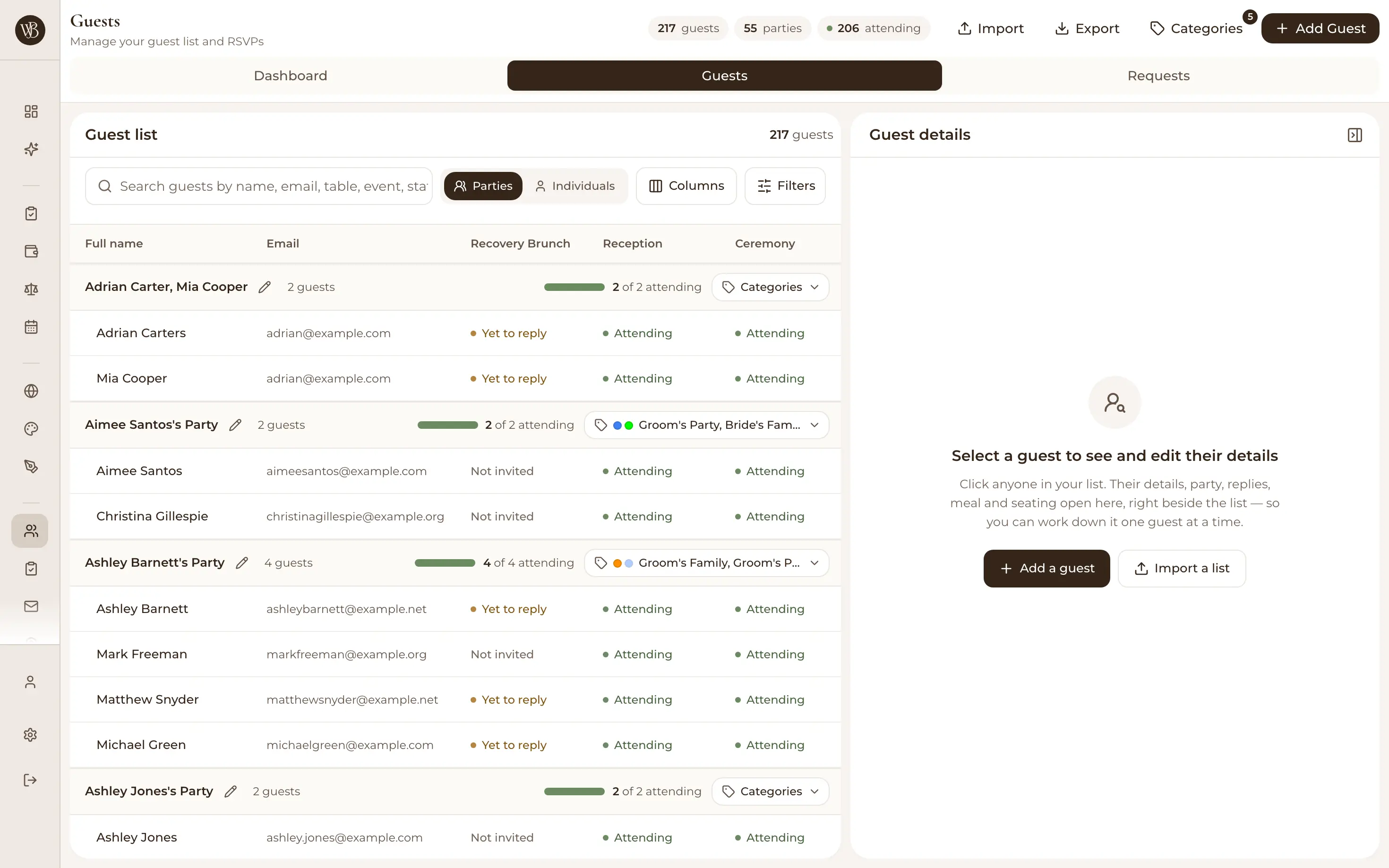The height and width of the screenshot is (868, 1389).
Task: Open the Columns chooser
Action: click(686, 186)
